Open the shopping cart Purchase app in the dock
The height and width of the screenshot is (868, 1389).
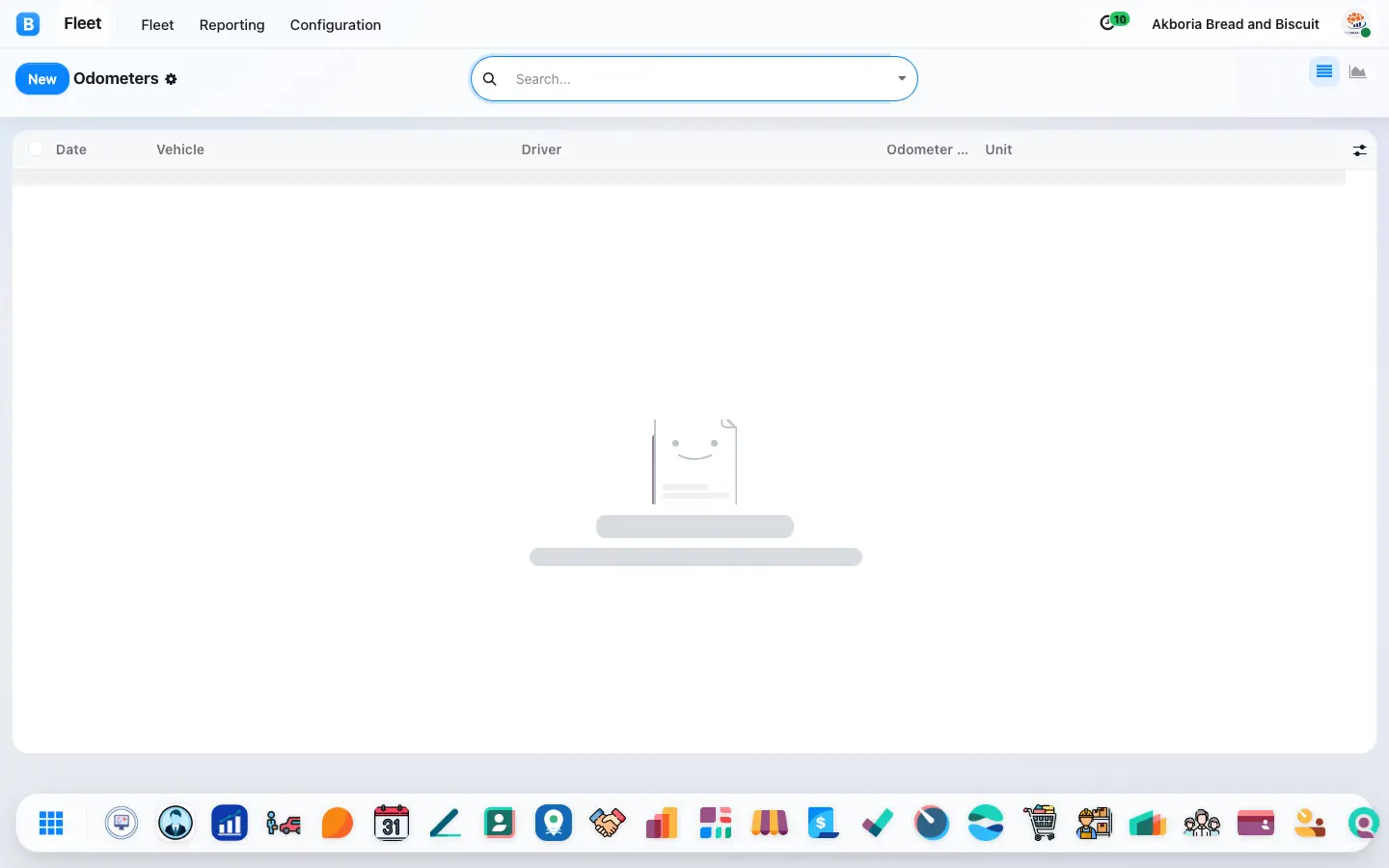(1040, 823)
